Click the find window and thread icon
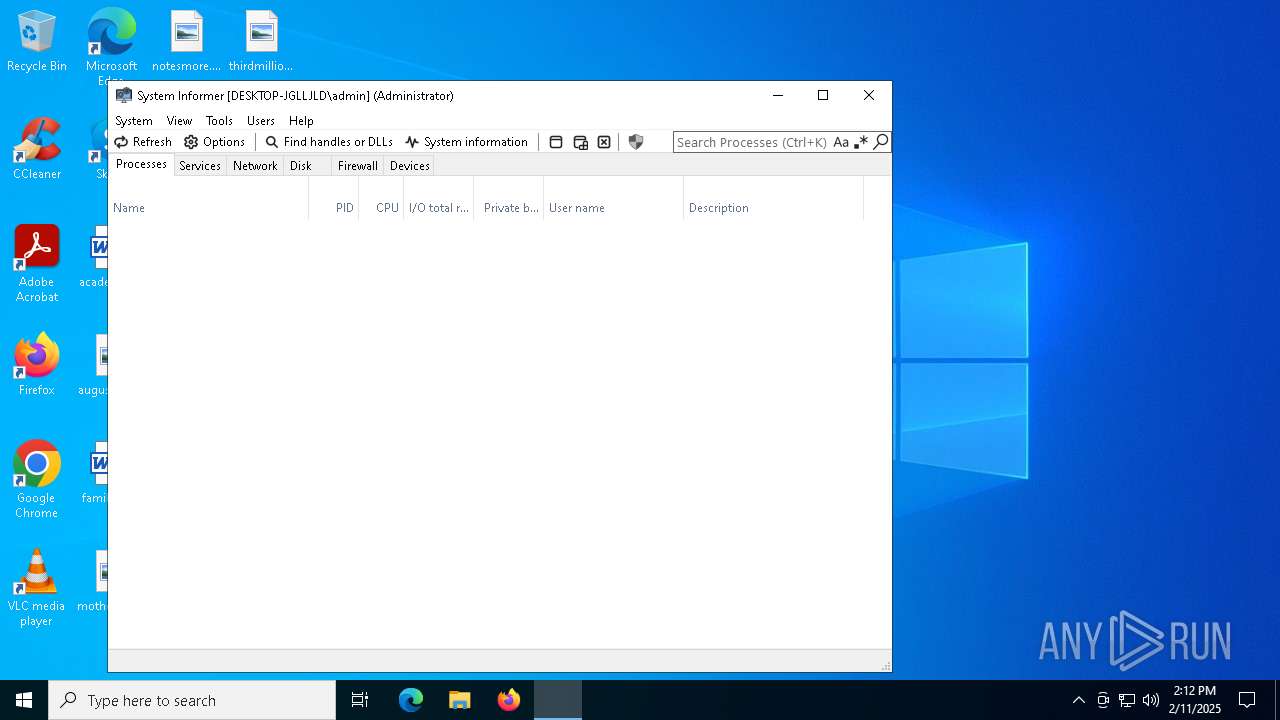1280x720 pixels. coord(580,142)
